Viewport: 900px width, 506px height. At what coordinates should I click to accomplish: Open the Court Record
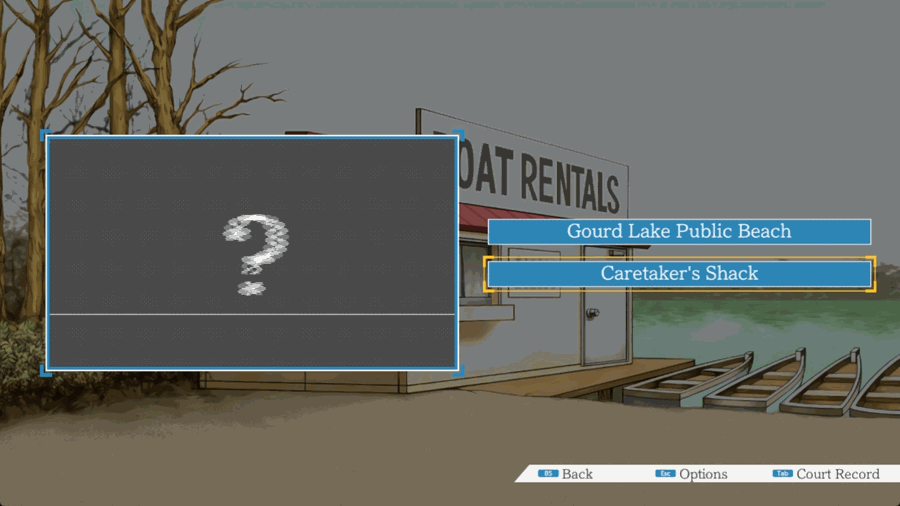pyautogui.click(x=837, y=474)
